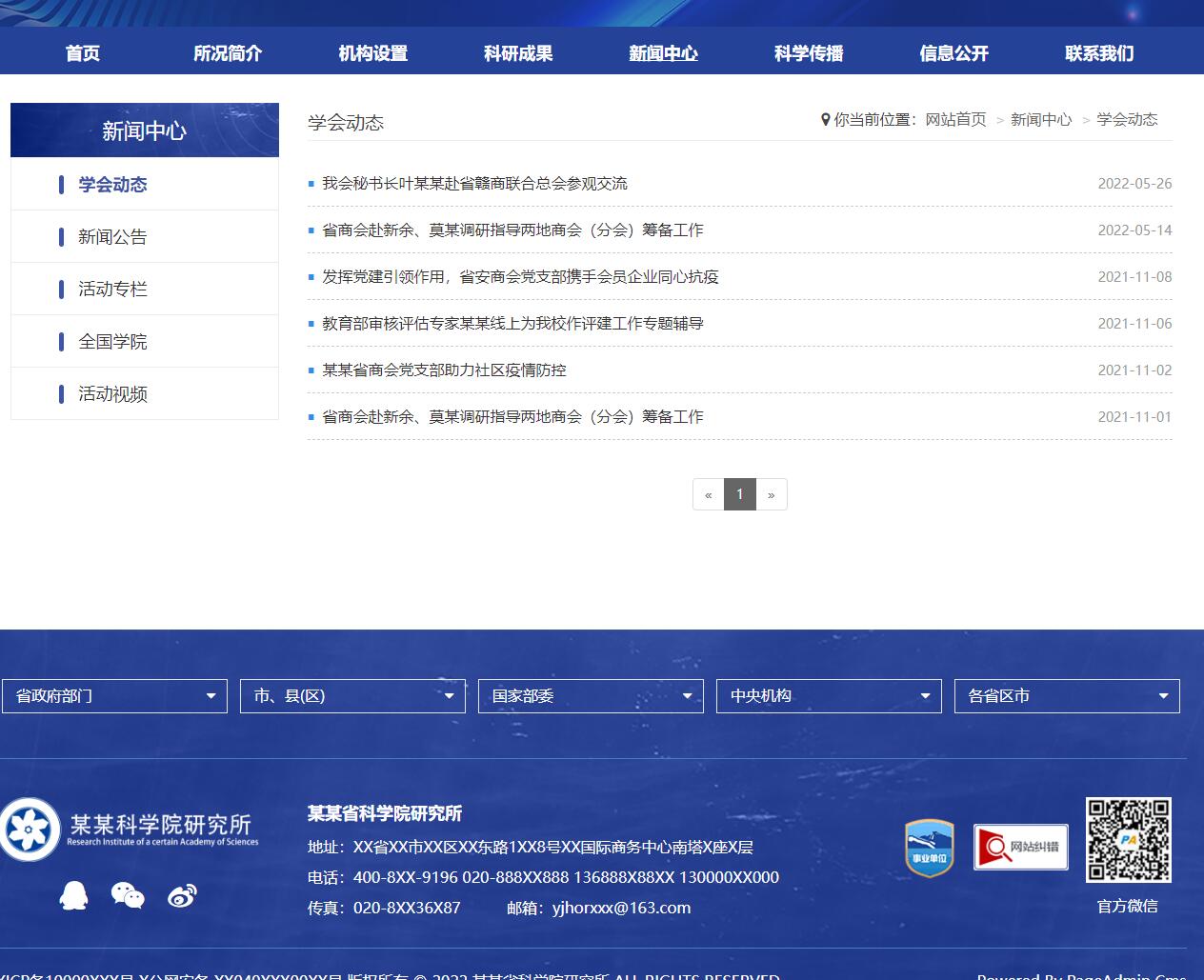Open 科研成果 in the top navigation

tap(518, 53)
